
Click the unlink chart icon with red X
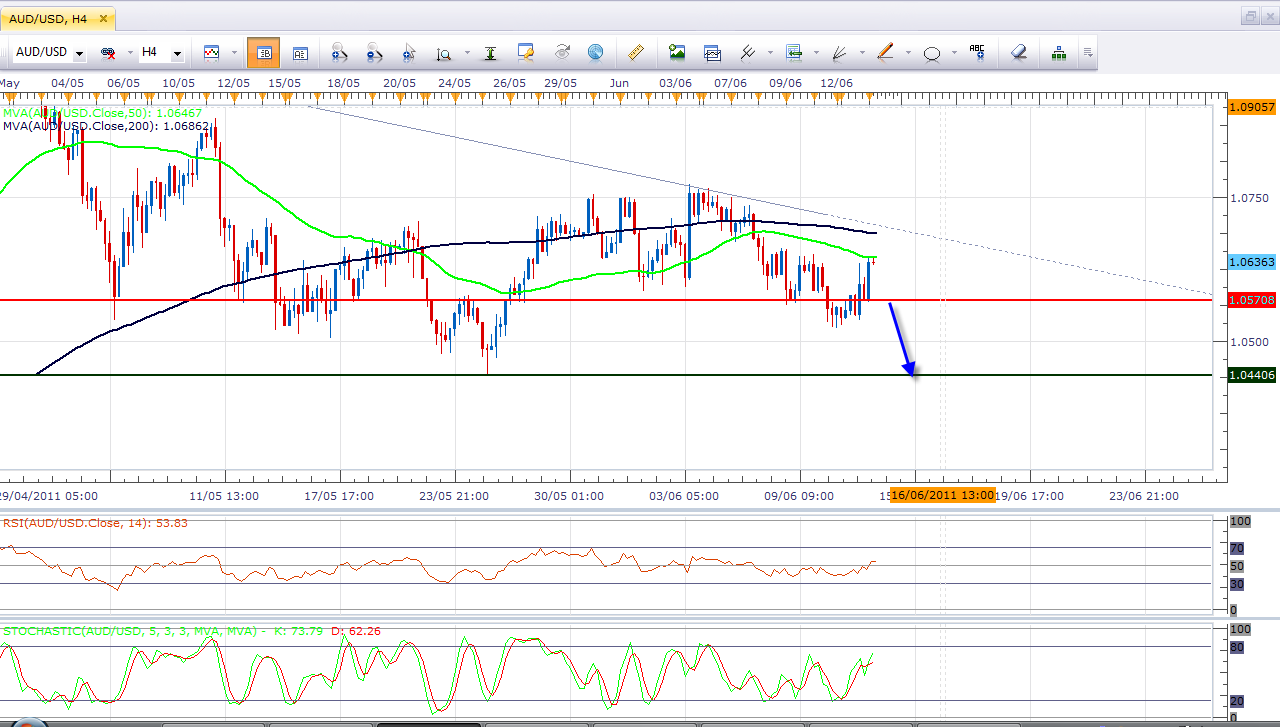pyautogui.click(x=108, y=53)
